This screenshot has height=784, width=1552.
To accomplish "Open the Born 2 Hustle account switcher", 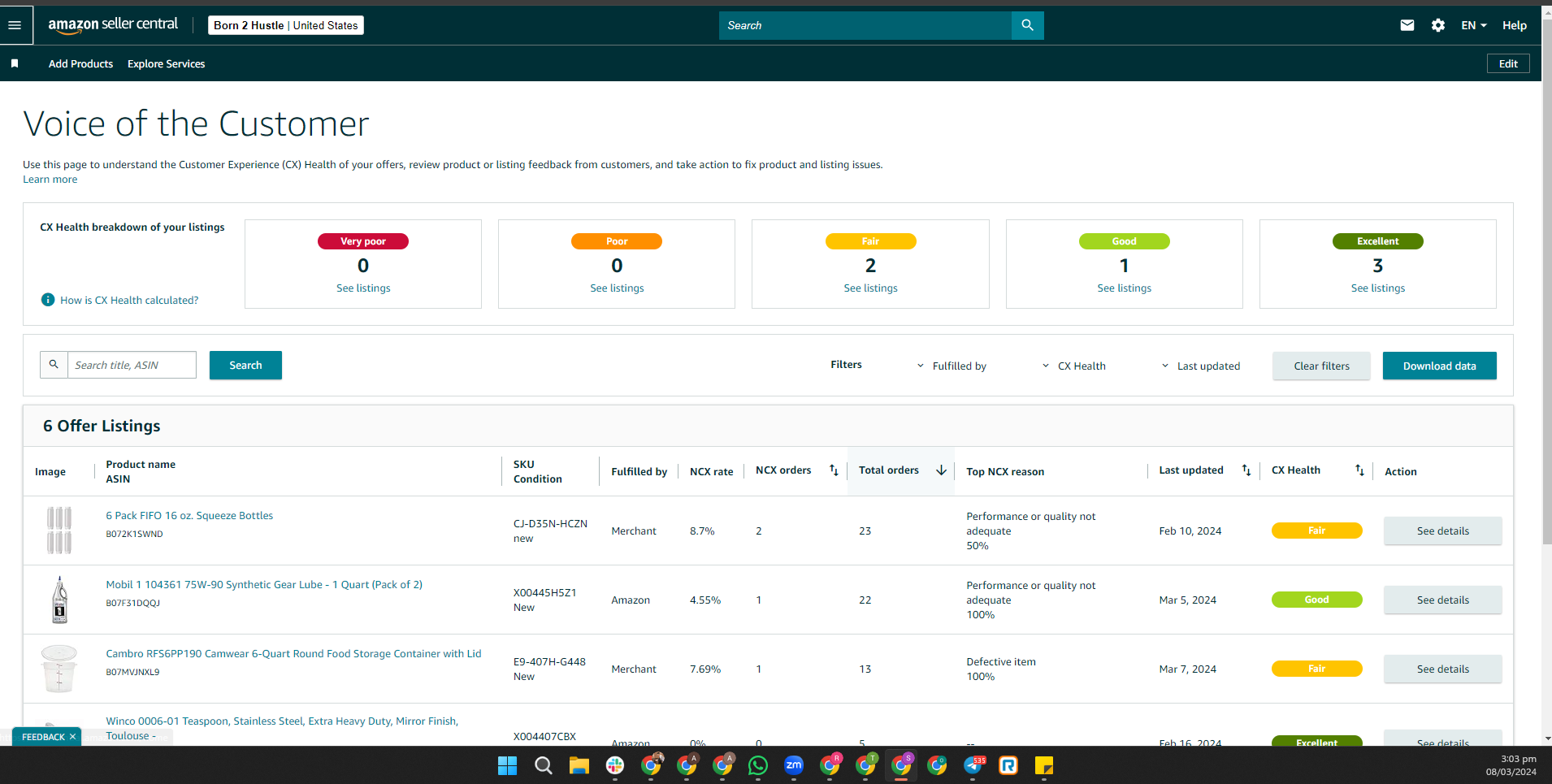I will 286,25.
